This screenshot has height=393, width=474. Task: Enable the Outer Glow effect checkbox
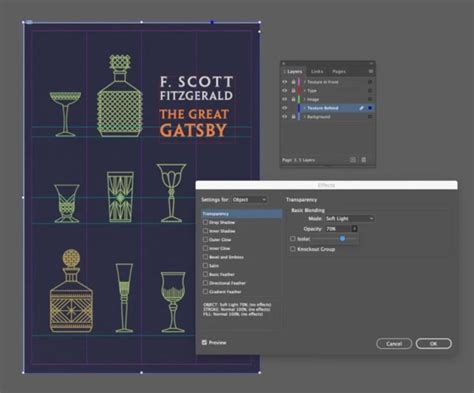coord(205,239)
